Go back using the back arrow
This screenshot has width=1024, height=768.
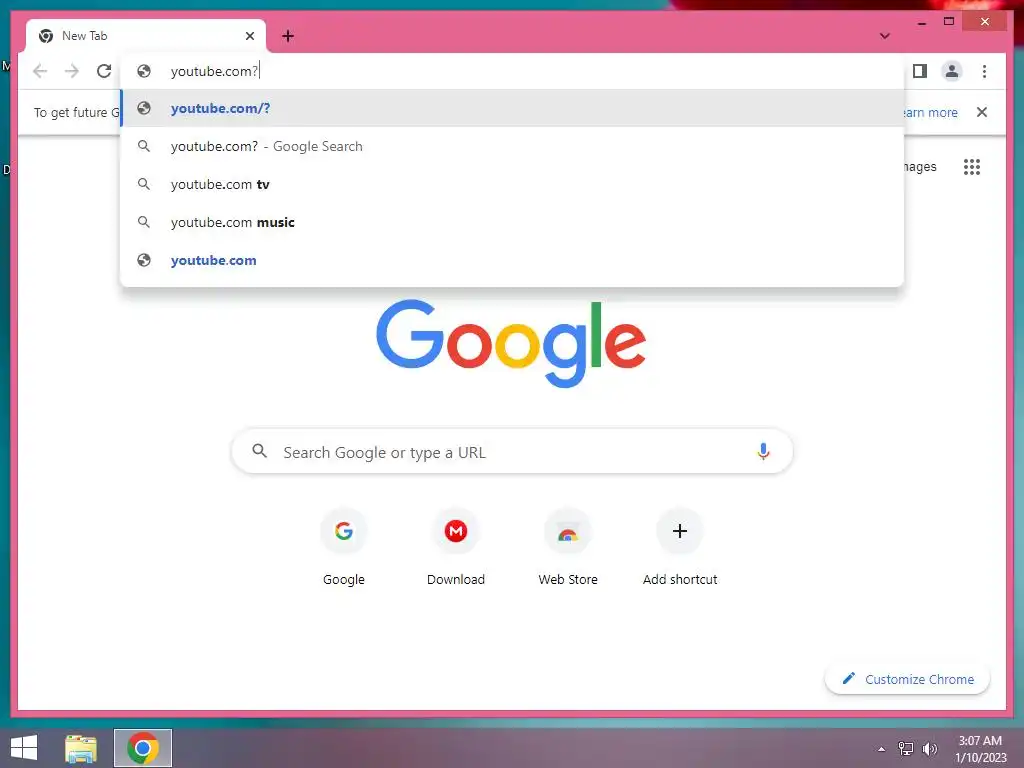[40, 71]
